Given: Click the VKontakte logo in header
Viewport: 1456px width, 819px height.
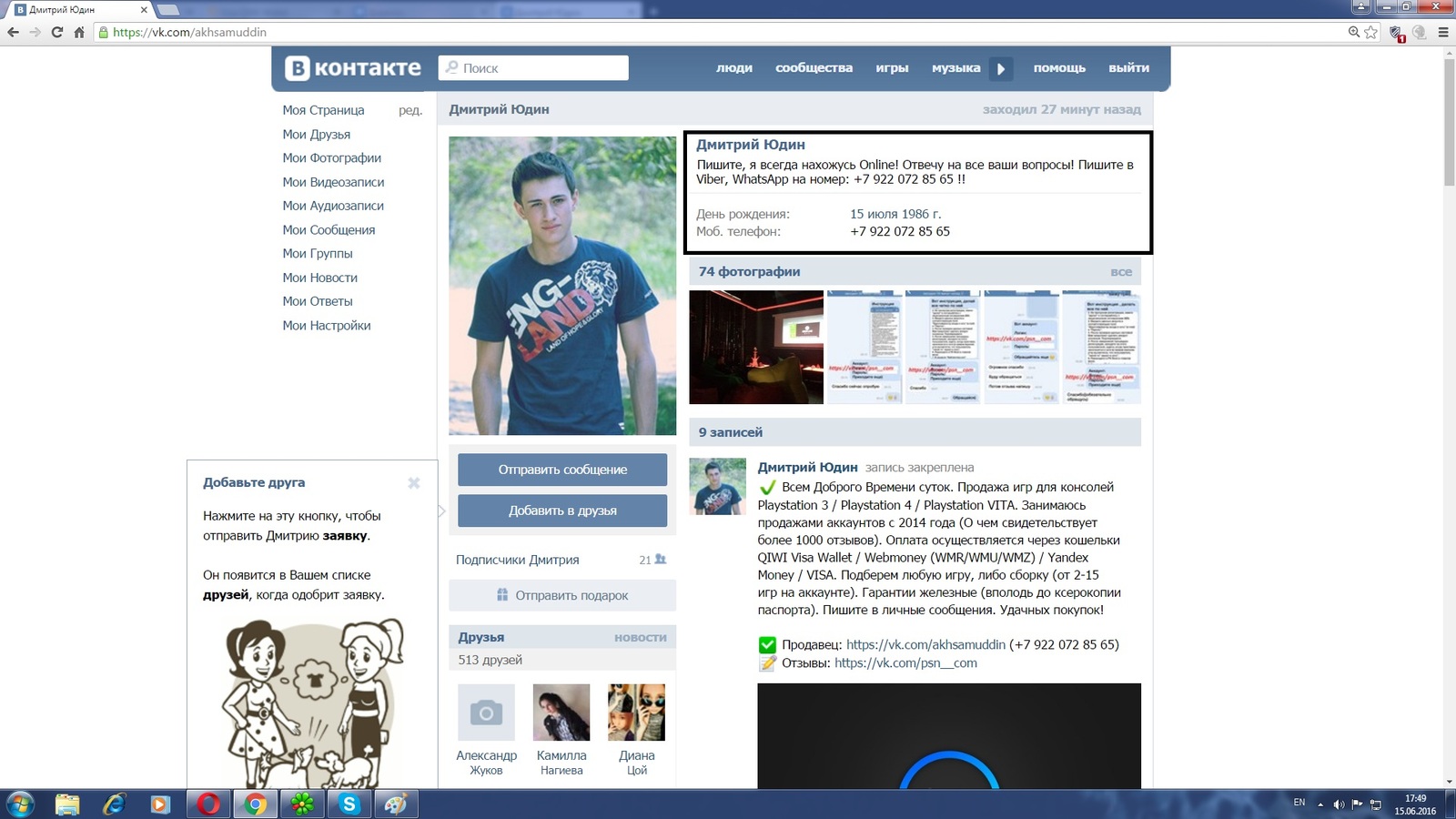Looking at the screenshot, I should [x=353, y=68].
